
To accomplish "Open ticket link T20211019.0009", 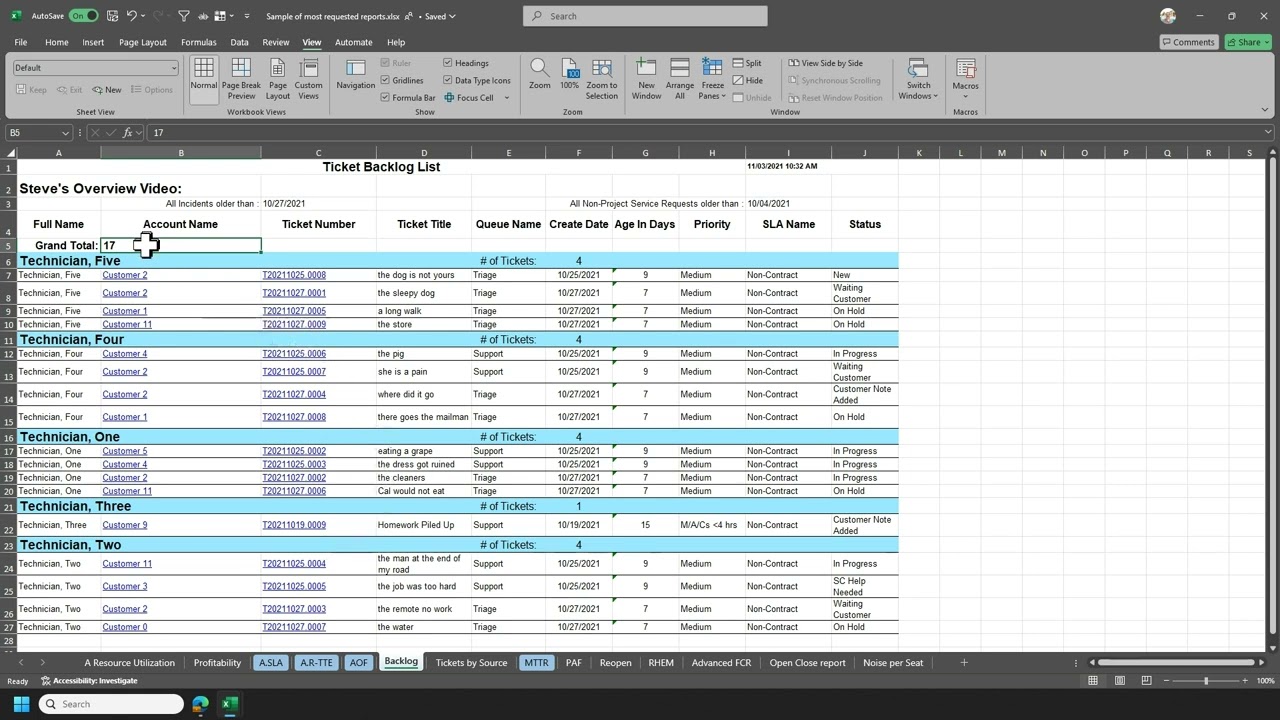I will pyautogui.click(x=294, y=525).
